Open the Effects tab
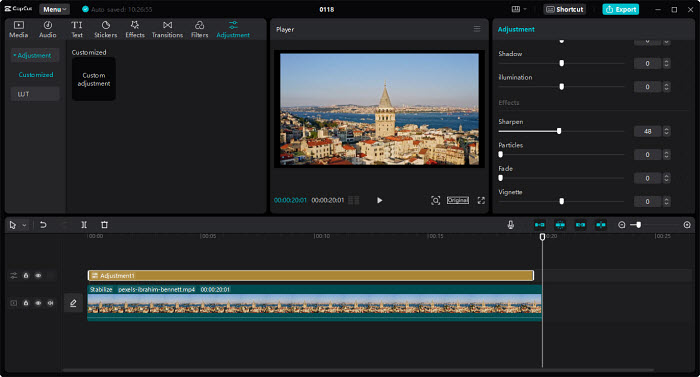This screenshot has width=700, height=377. tap(135, 29)
